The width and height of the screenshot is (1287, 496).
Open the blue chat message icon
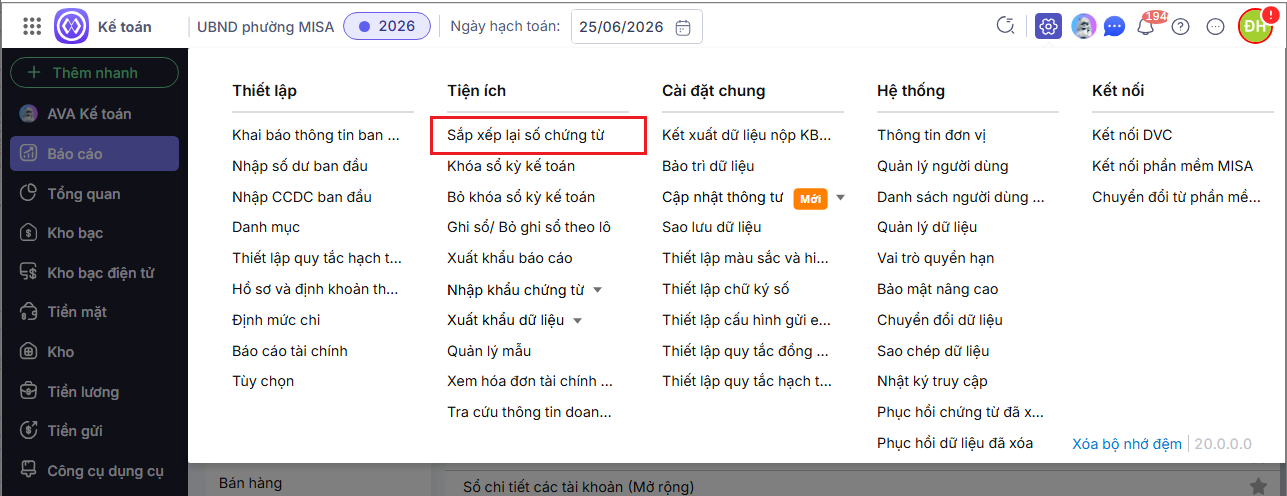1114,28
